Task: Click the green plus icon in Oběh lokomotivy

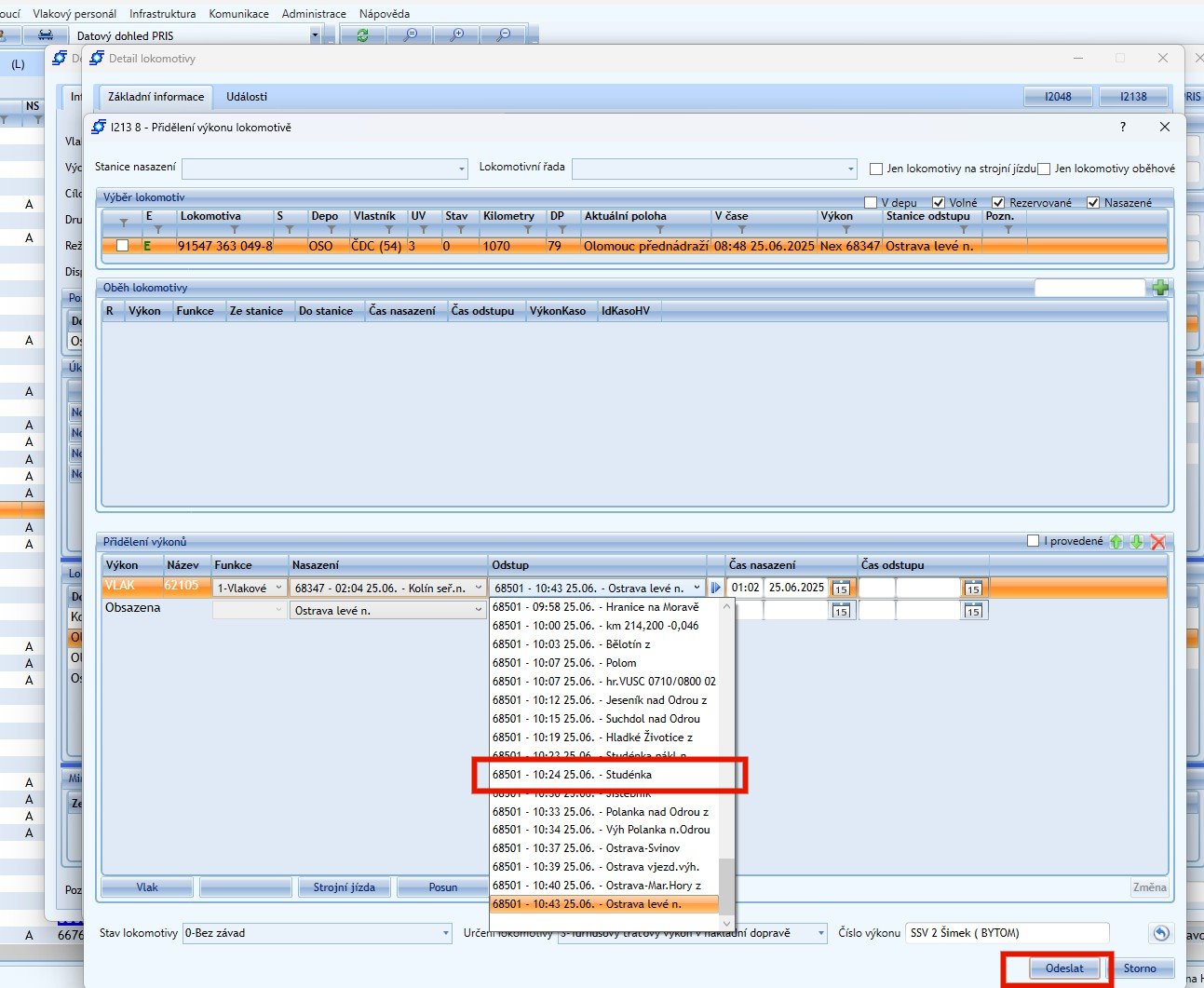Action: (1159, 288)
